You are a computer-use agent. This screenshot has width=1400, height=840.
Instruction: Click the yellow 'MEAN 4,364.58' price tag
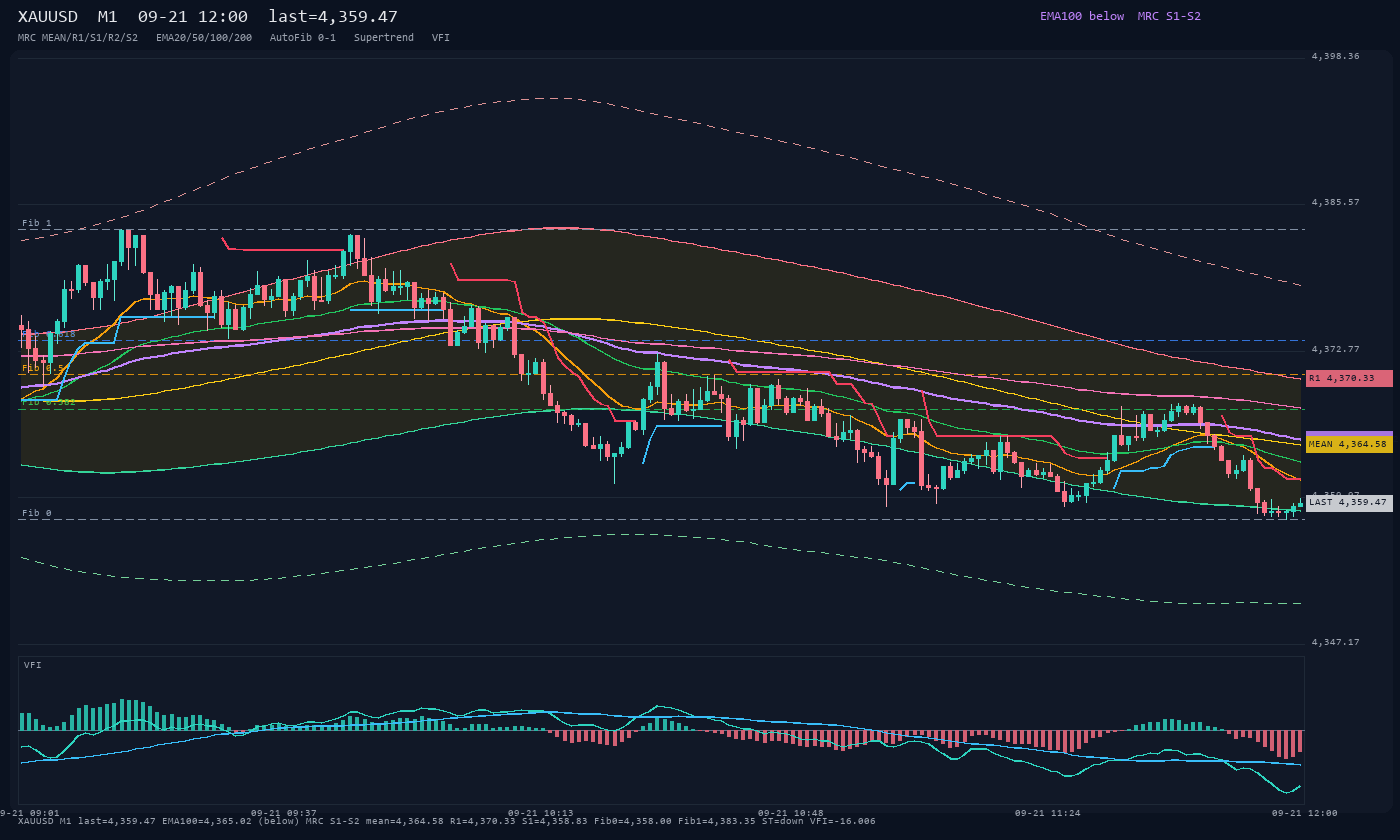pos(1349,444)
